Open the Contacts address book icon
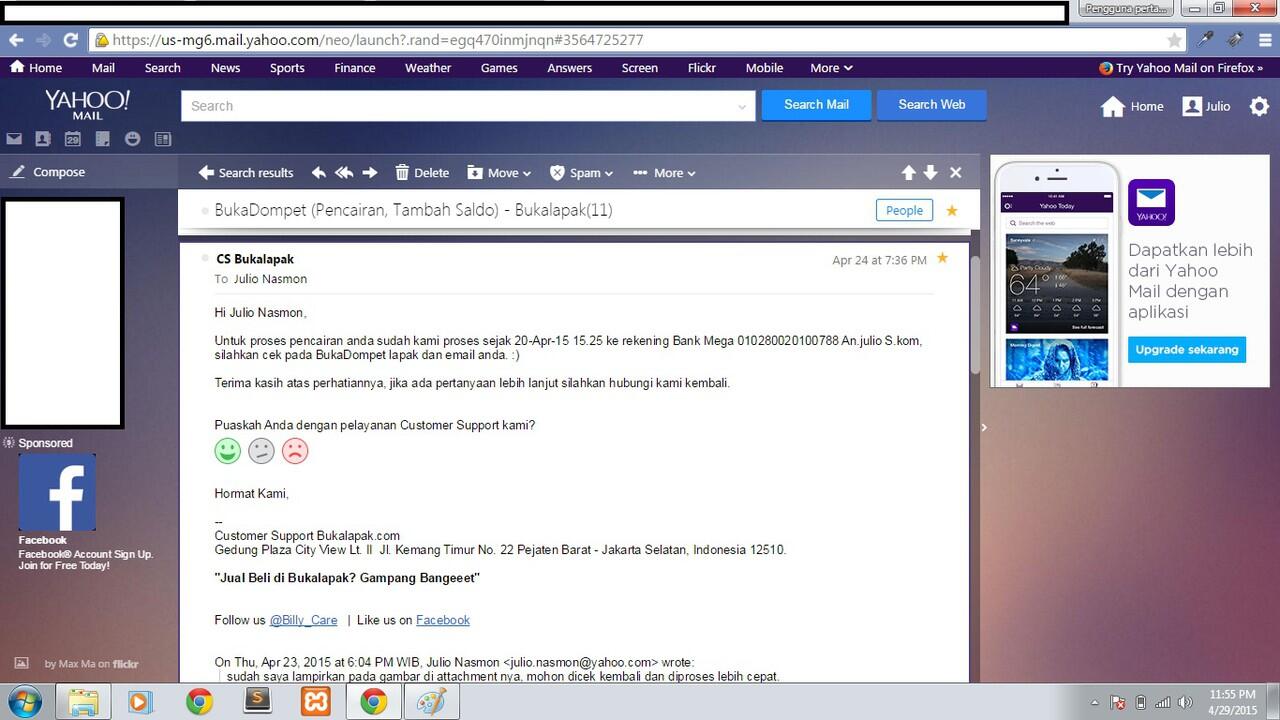 43,139
